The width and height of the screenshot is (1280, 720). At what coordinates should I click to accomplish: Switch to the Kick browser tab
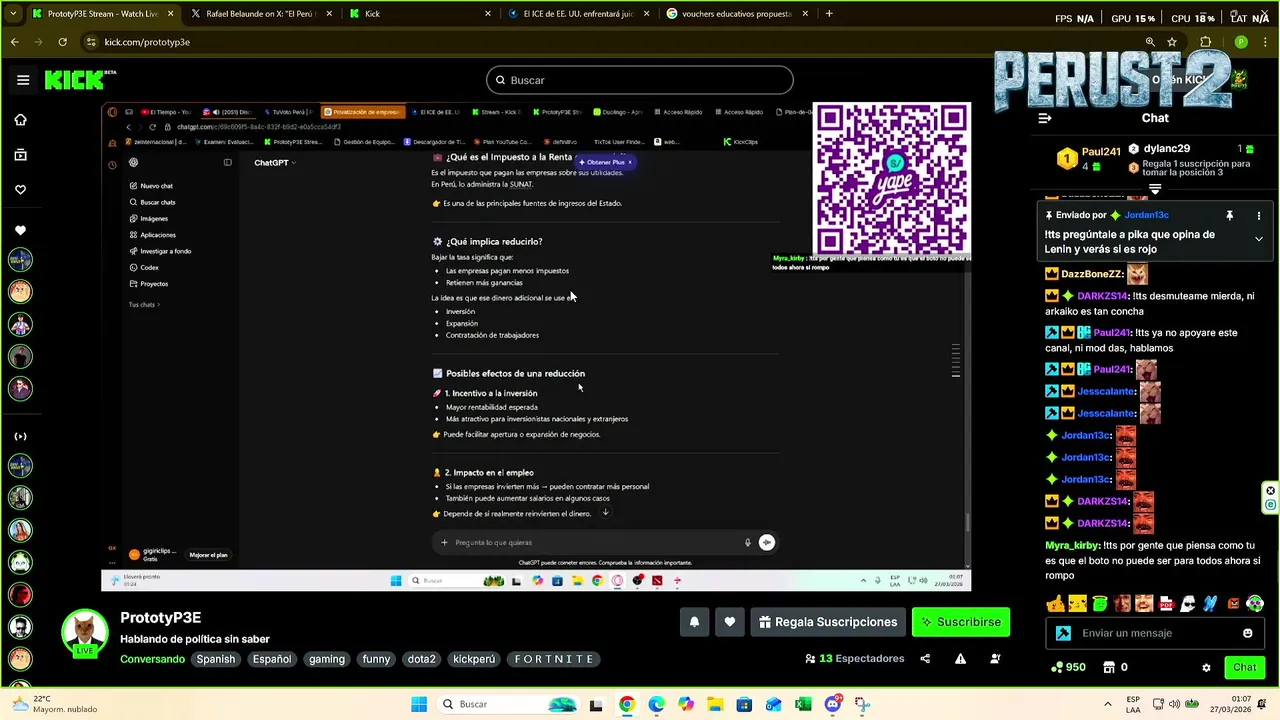420,14
